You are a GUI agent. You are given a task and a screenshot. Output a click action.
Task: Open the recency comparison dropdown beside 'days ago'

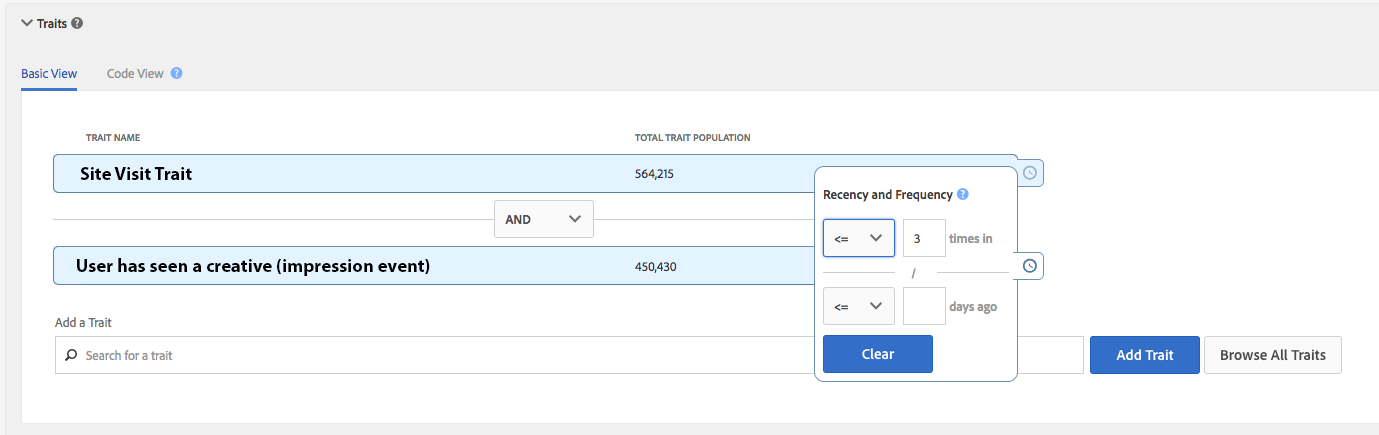(858, 306)
